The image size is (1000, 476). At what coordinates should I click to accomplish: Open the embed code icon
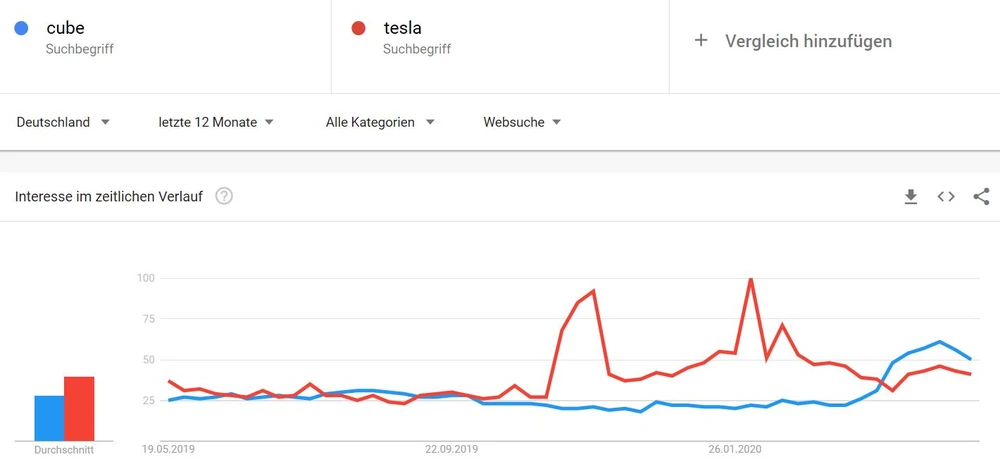(x=946, y=197)
